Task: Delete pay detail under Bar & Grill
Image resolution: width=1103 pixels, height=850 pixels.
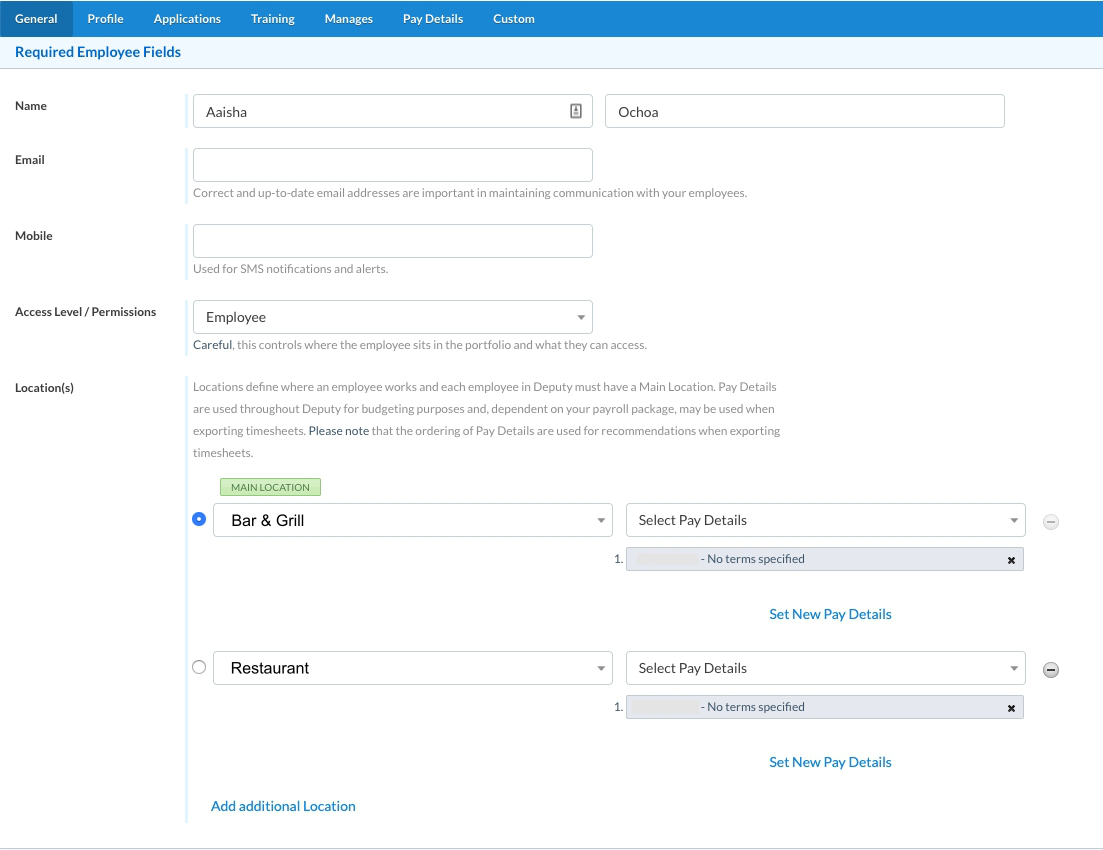Action: (1011, 560)
